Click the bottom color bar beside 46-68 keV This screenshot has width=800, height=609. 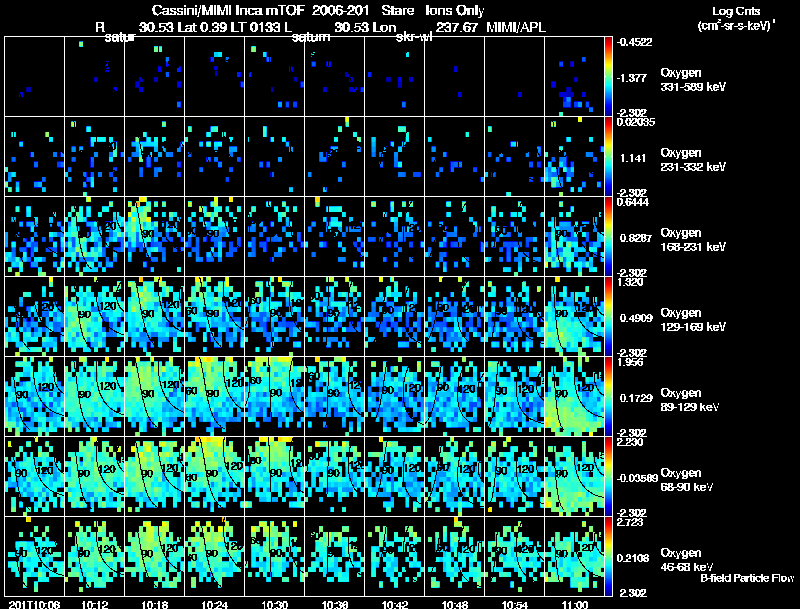click(x=608, y=556)
